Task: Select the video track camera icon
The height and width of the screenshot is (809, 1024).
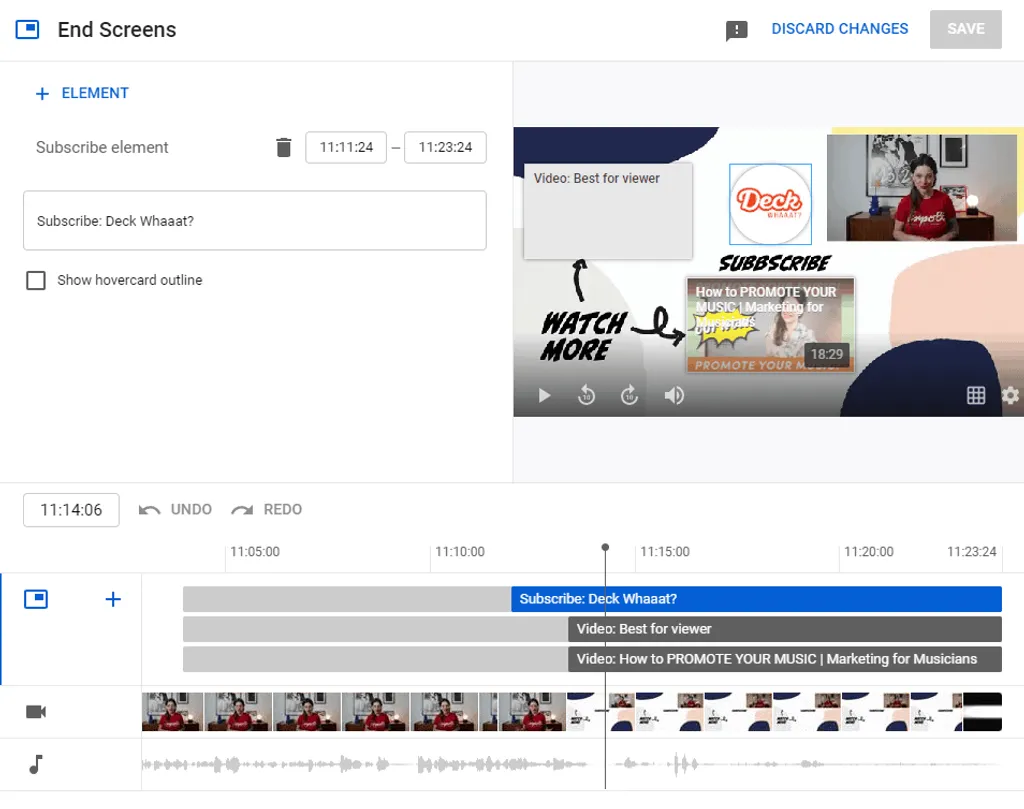Action: 36,711
